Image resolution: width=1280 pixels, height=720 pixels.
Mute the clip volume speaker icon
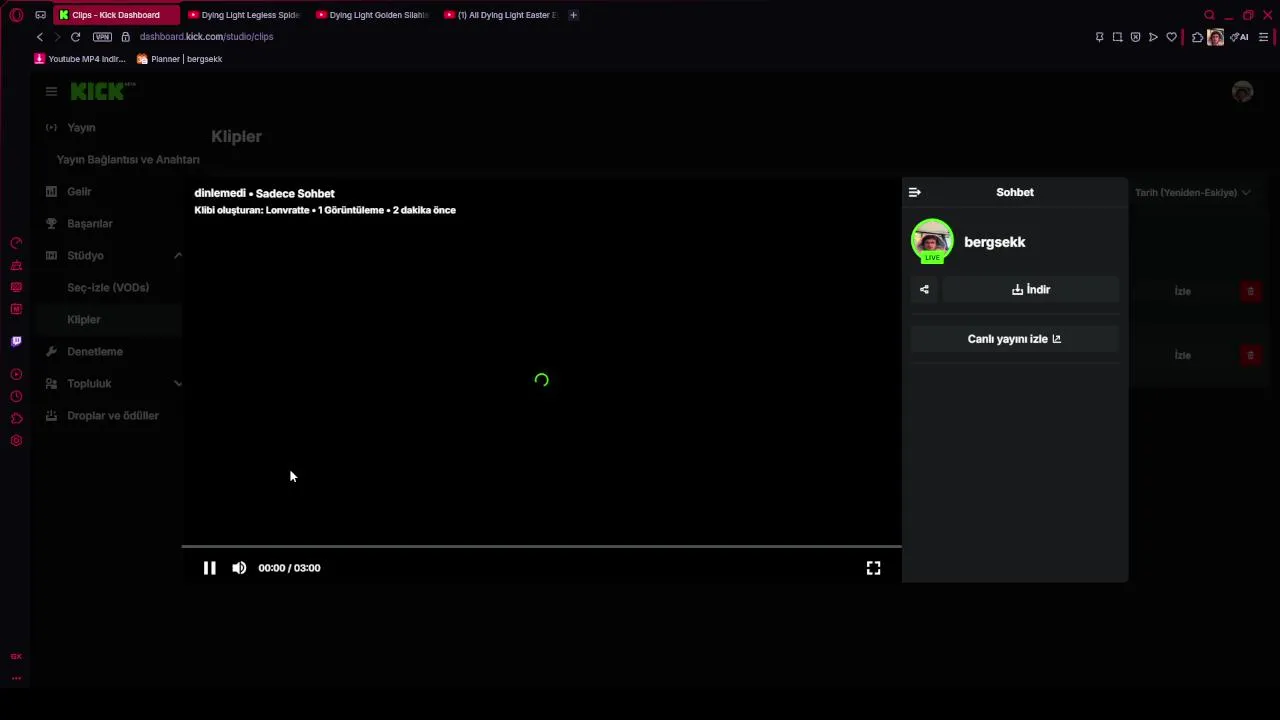239,568
